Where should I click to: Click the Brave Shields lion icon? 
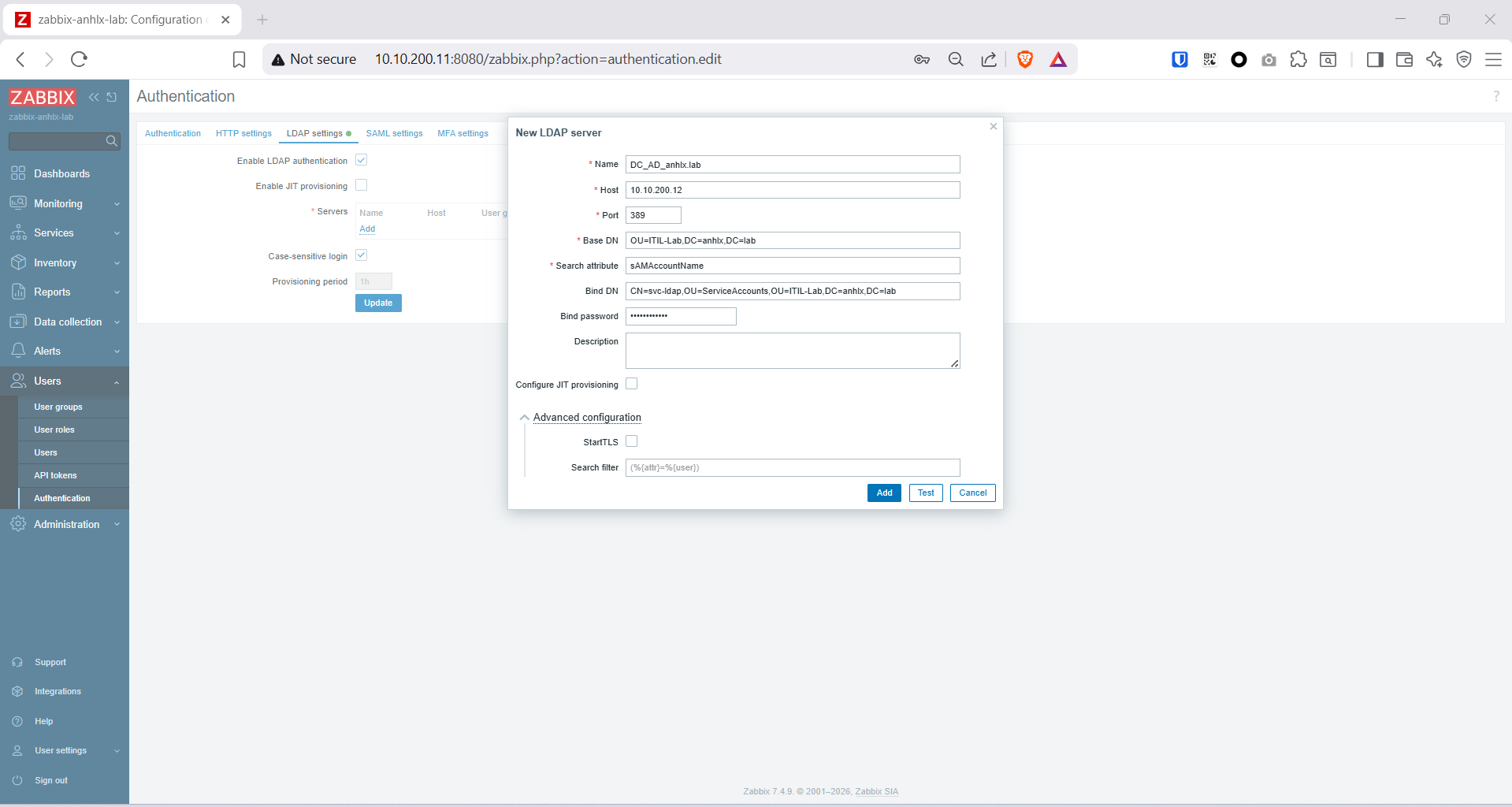tap(1024, 59)
